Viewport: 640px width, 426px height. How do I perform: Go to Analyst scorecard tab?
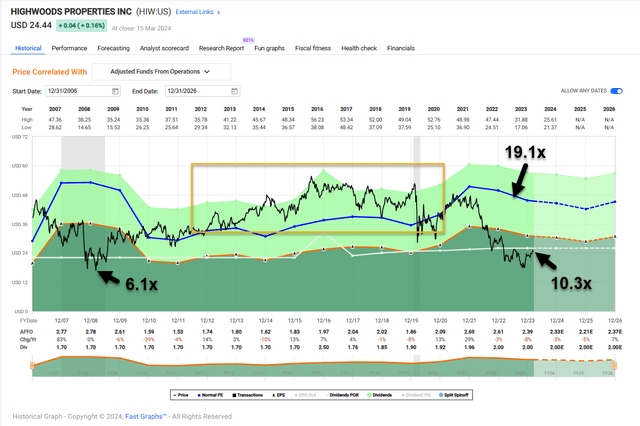tap(164, 48)
